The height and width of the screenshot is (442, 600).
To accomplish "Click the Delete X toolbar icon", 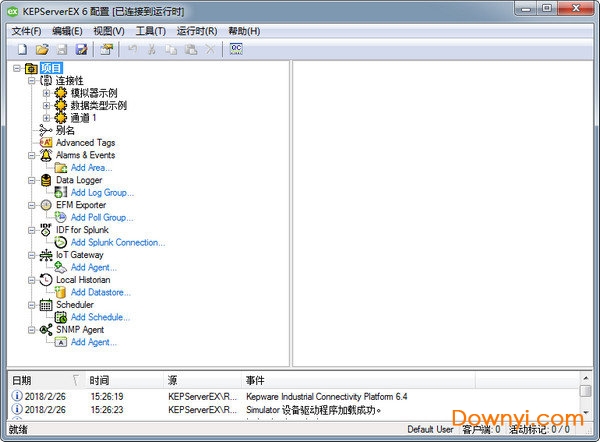I will click(x=210, y=49).
